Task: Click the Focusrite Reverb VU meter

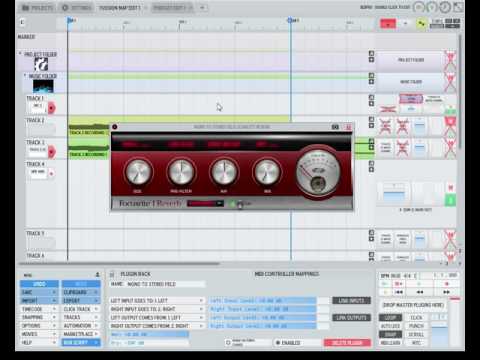Action: coord(318,173)
